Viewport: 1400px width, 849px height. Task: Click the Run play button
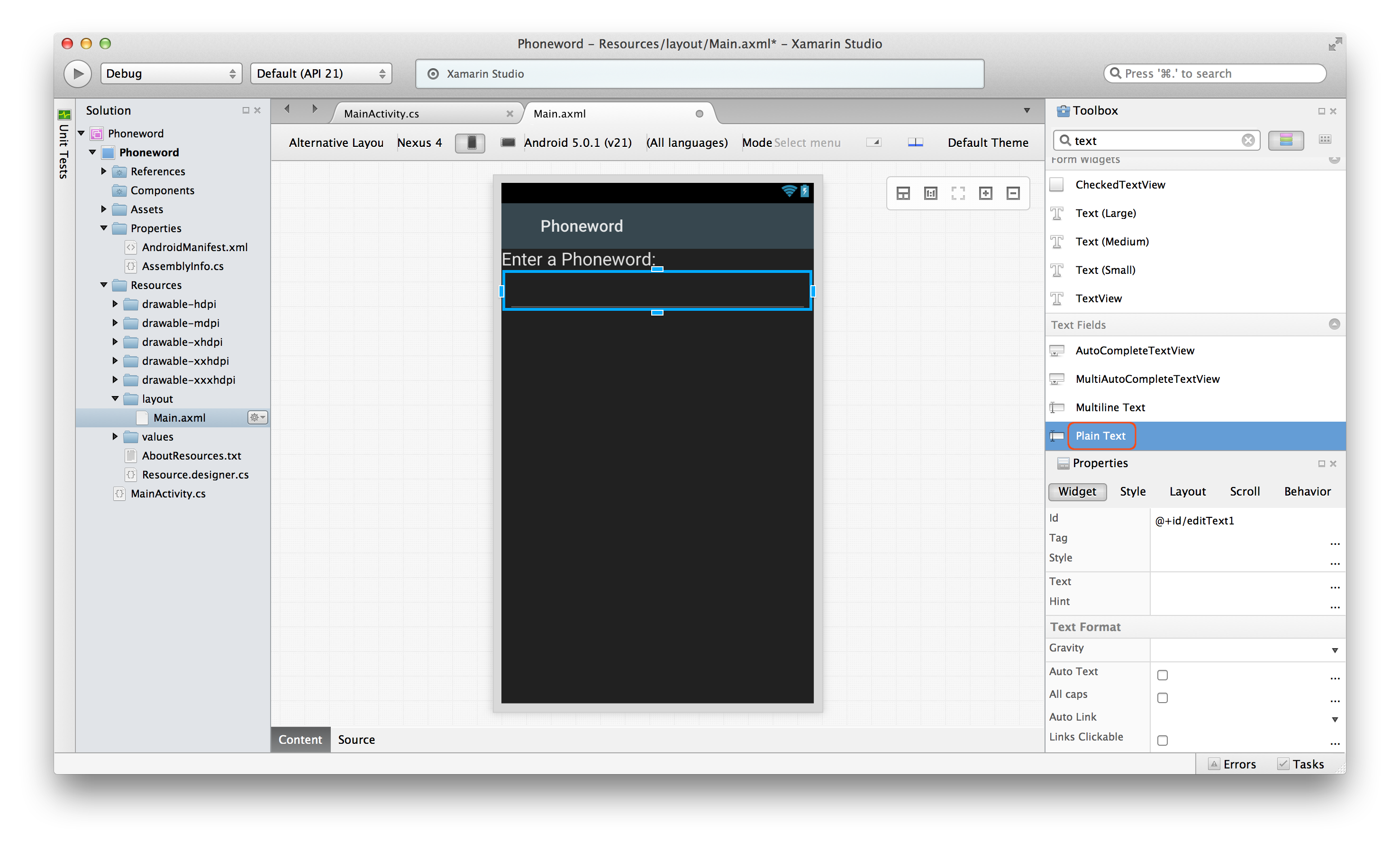pyautogui.click(x=77, y=74)
